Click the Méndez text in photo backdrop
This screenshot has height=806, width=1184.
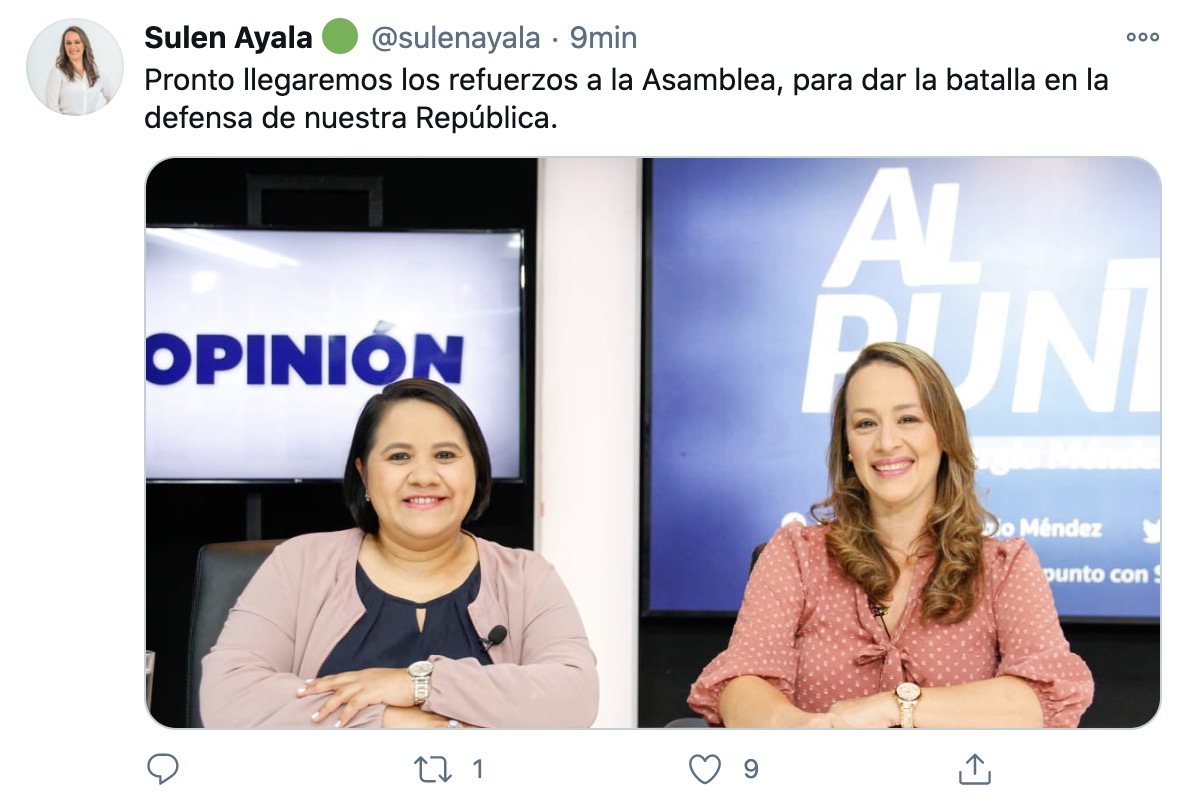pos(1060,528)
